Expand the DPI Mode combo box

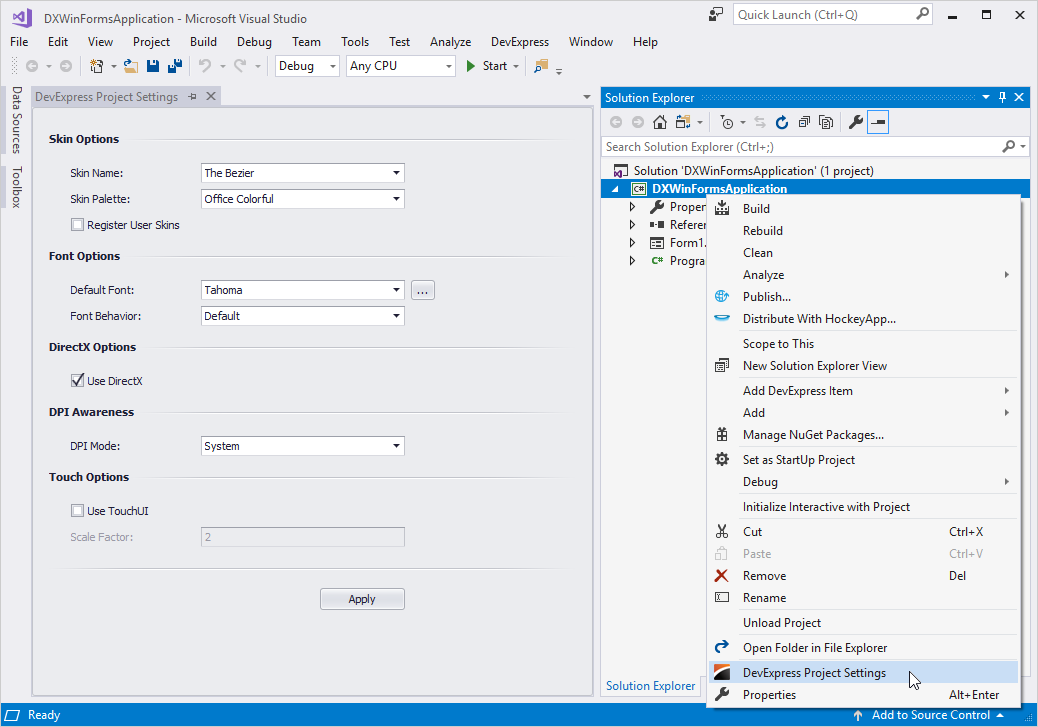[397, 446]
